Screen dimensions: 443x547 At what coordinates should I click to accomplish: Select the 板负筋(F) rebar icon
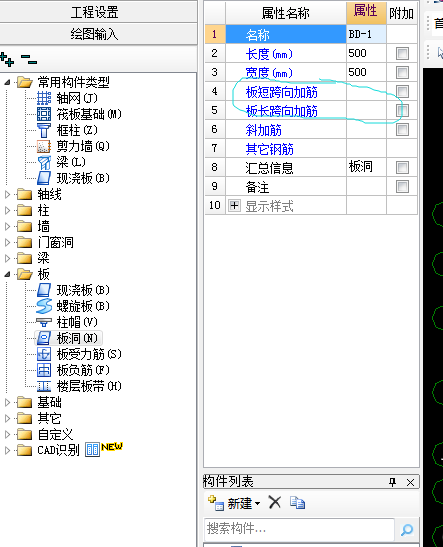pos(44,370)
